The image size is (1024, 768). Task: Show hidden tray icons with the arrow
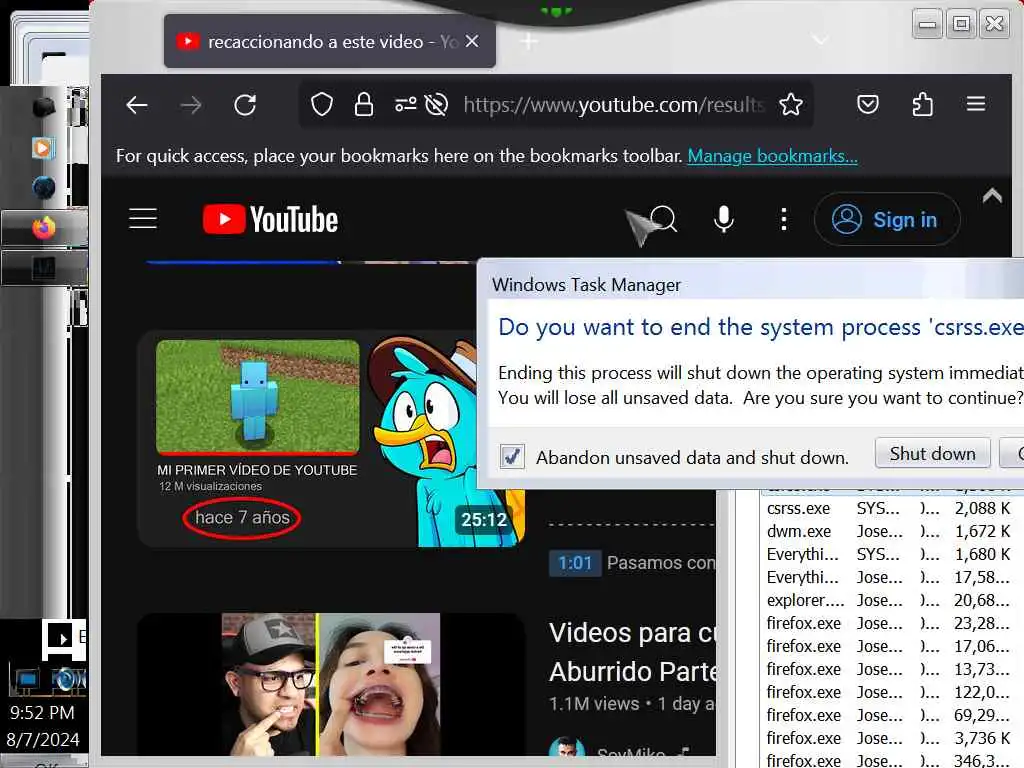pyautogui.click(x=61, y=637)
